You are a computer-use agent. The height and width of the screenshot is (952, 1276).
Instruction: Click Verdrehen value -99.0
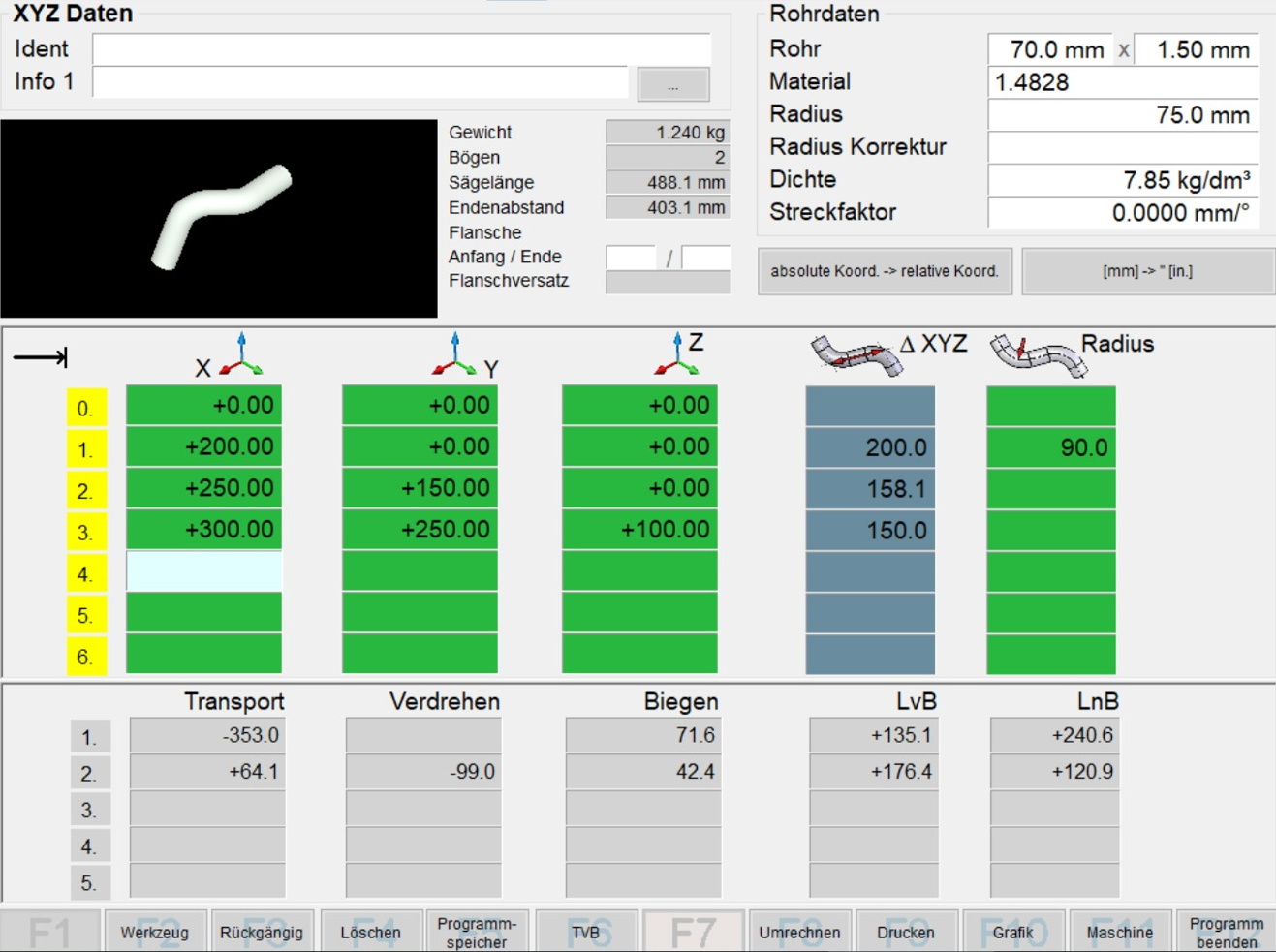tap(423, 772)
